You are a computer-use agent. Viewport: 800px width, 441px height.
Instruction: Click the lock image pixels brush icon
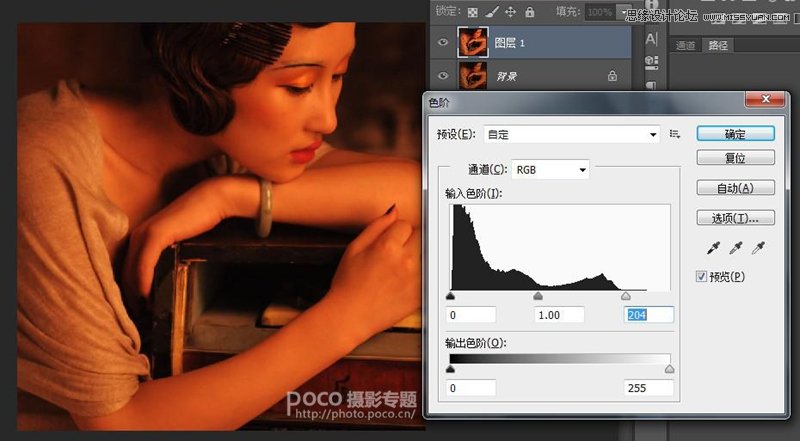pos(492,12)
